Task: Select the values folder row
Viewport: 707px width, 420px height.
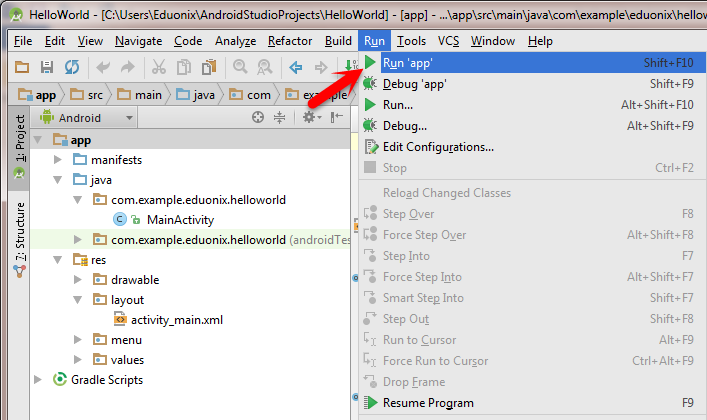Action: point(189,360)
